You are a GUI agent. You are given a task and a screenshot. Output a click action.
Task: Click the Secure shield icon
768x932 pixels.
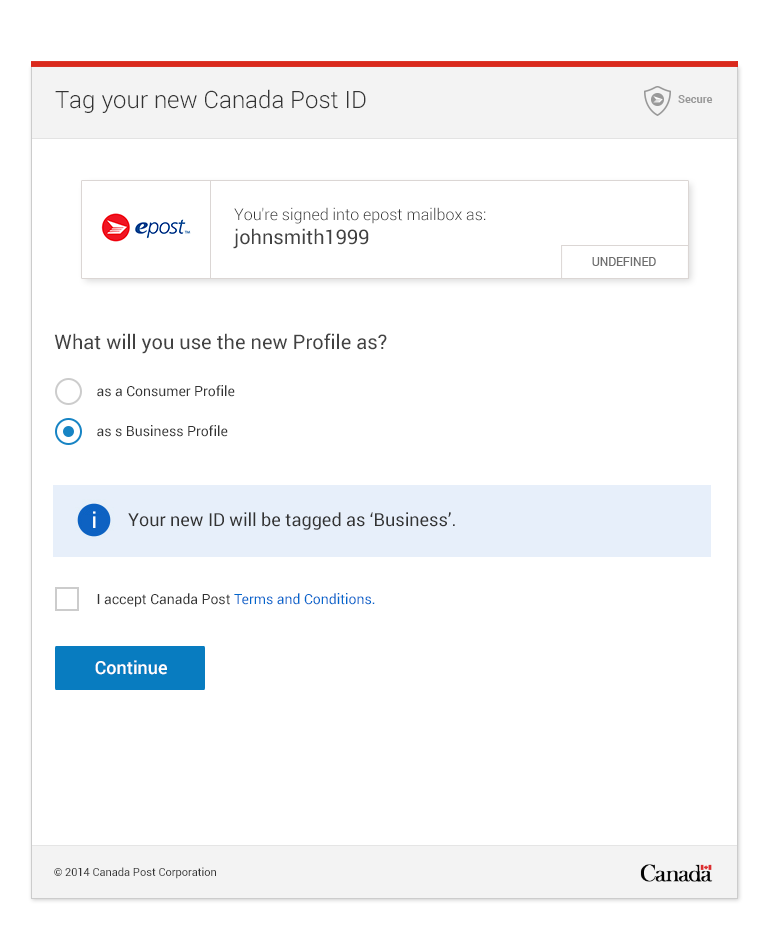pyautogui.click(x=657, y=100)
